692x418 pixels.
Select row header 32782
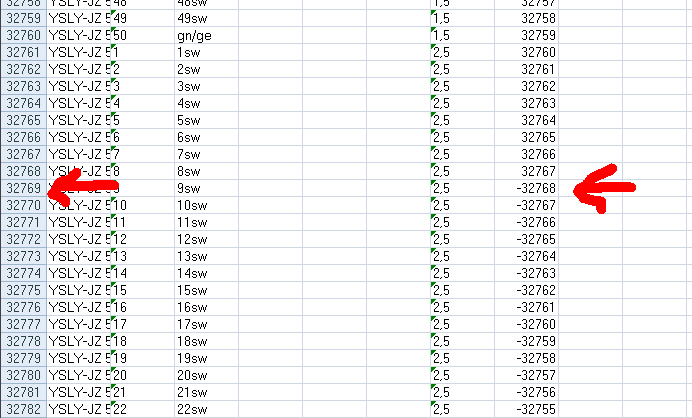click(x=23, y=409)
